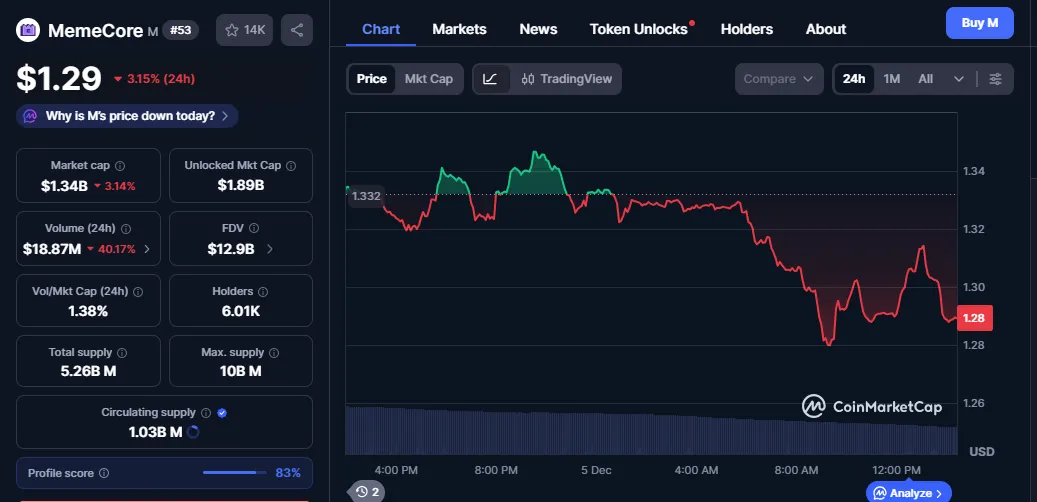Switch to TradingView candlestick chart
Screen dimensions: 1037x502
(x=567, y=79)
